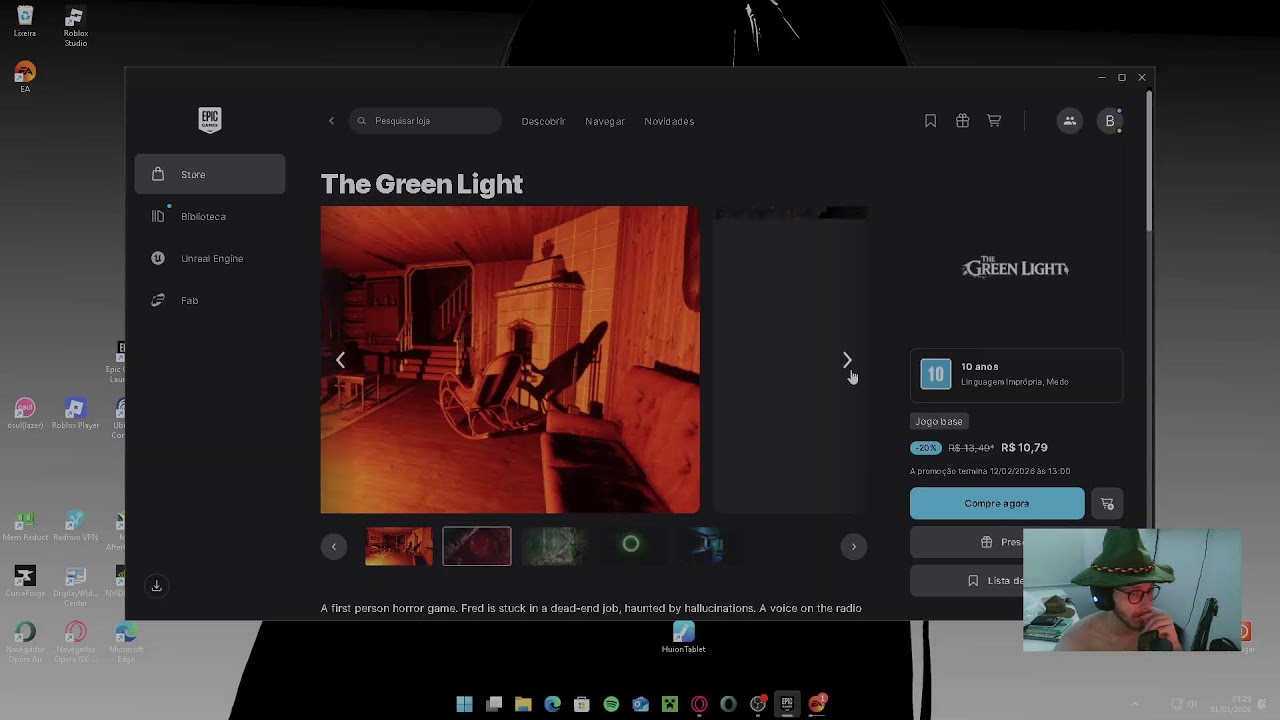The width and height of the screenshot is (1280, 720).
Task: Open osu!(lazer) desktop shortcut
Action: point(25,414)
